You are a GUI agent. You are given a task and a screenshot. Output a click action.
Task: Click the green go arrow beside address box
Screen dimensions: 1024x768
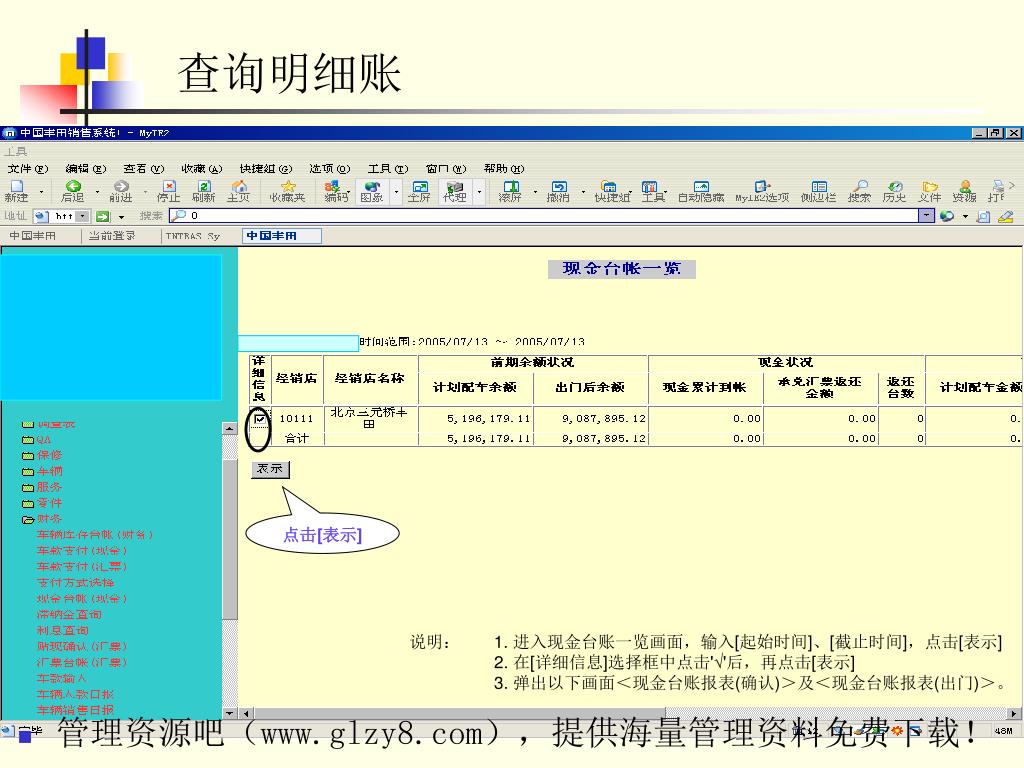pyautogui.click(x=103, y=216)
